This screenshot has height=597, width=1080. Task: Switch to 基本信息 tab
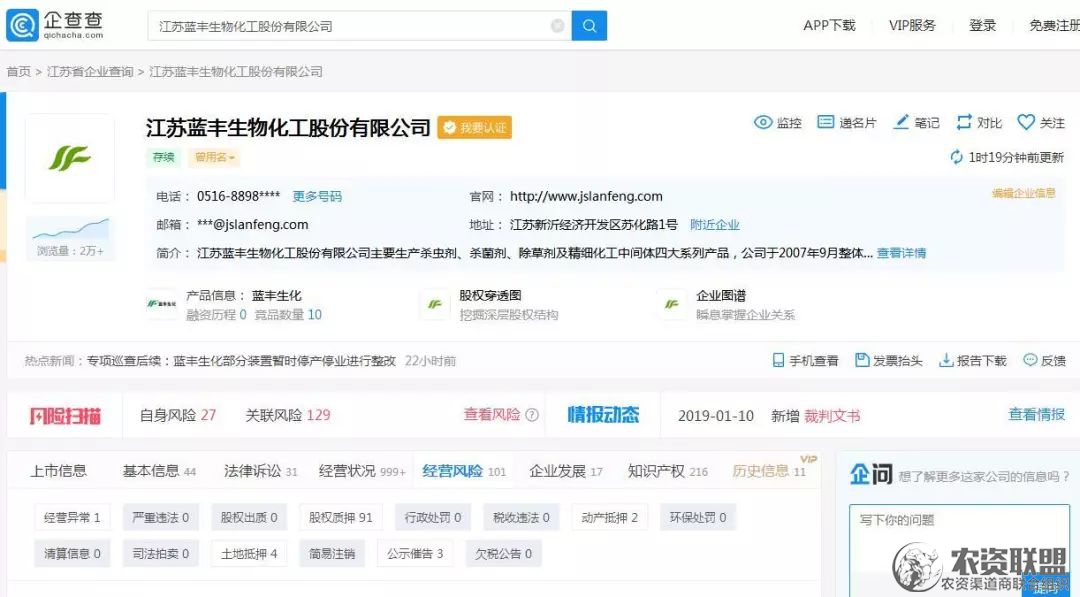point(159,471)
